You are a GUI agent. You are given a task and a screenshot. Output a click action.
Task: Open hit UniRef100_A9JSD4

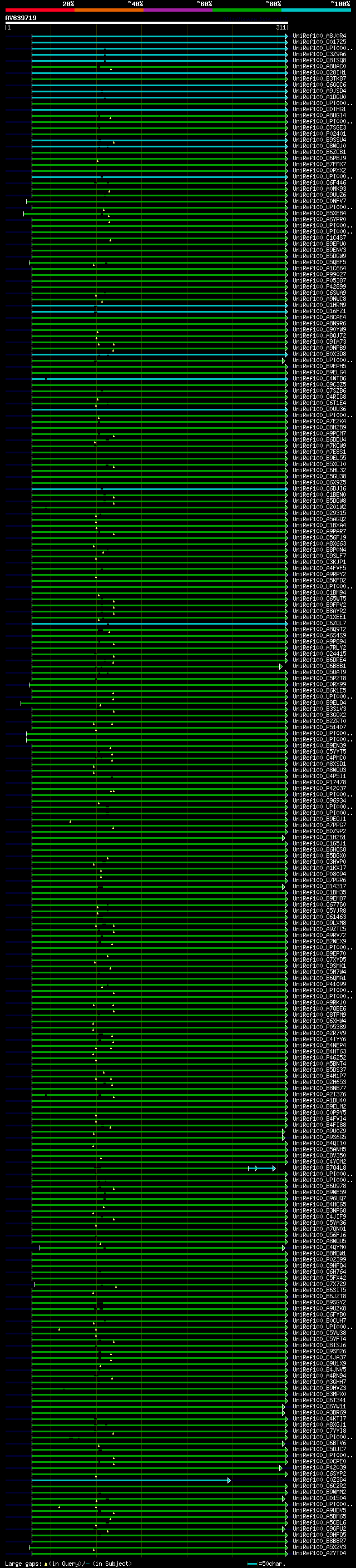pos(319,91)
